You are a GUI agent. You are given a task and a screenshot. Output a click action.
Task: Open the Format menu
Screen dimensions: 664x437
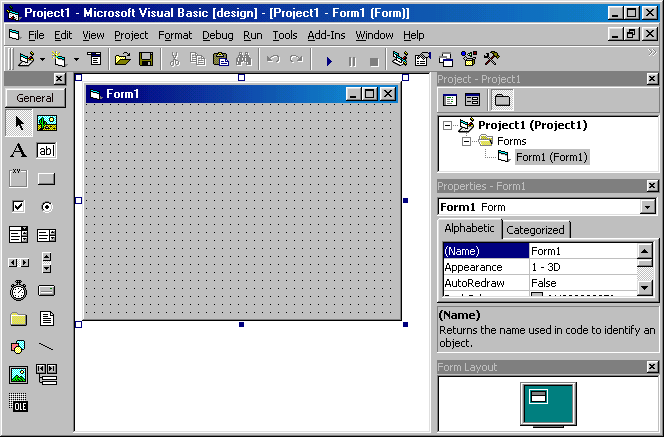175,35
